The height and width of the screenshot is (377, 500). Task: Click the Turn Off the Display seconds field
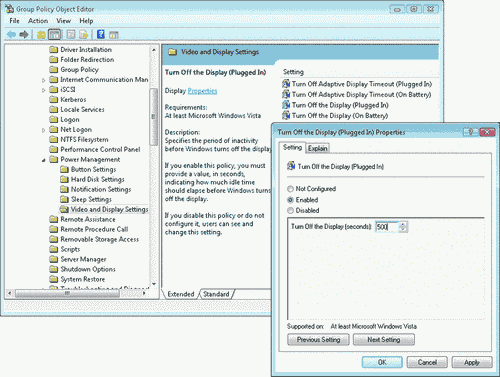[x=387, y=227]
